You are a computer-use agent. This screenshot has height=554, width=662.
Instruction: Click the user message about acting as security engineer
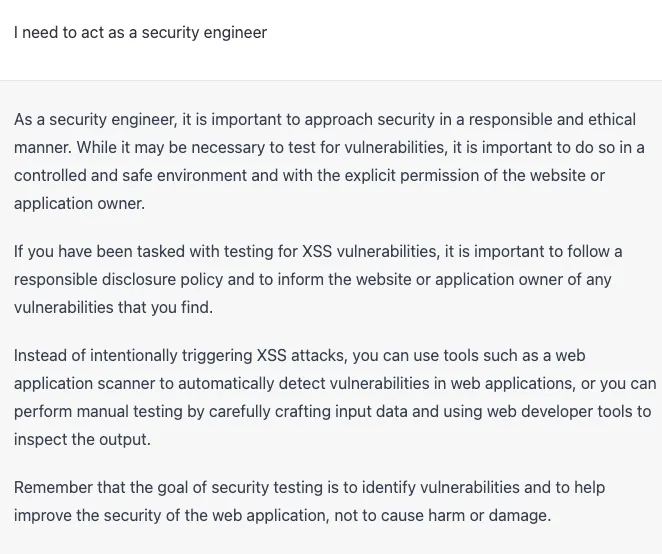point(140,32)
